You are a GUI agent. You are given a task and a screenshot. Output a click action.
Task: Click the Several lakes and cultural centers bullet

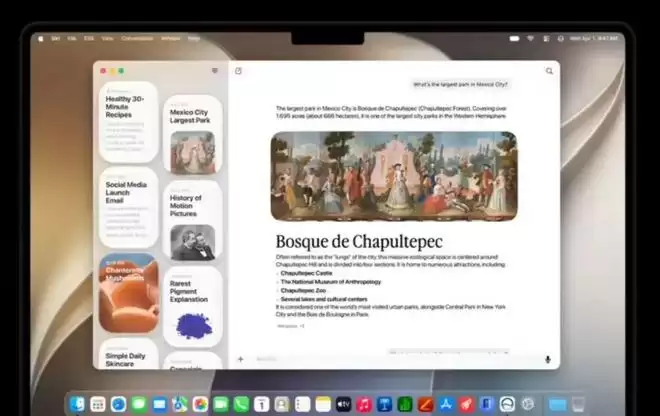[324, 299]
